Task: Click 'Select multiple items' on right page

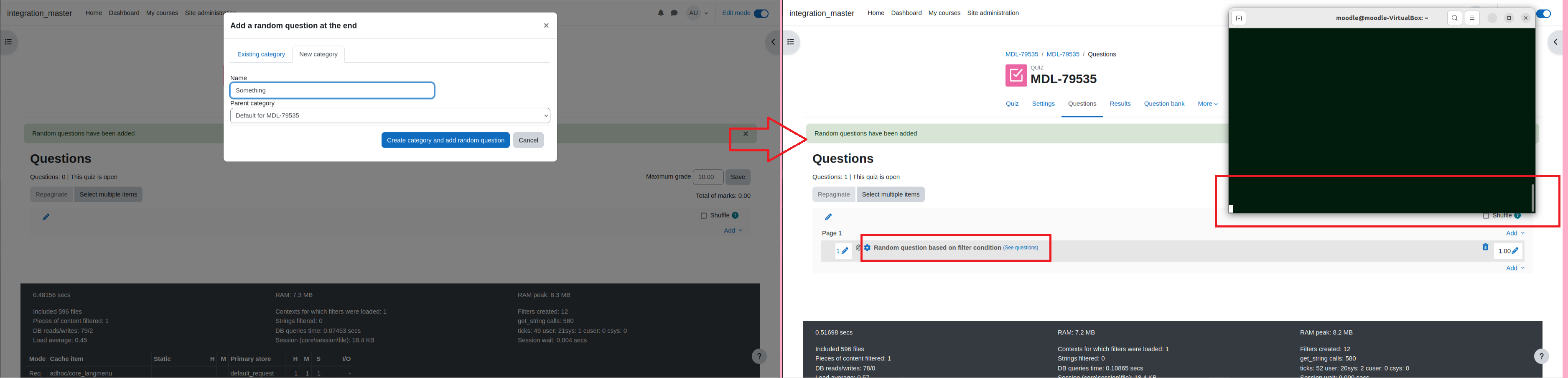Action: pyautogui.click(x=891, y=194)
